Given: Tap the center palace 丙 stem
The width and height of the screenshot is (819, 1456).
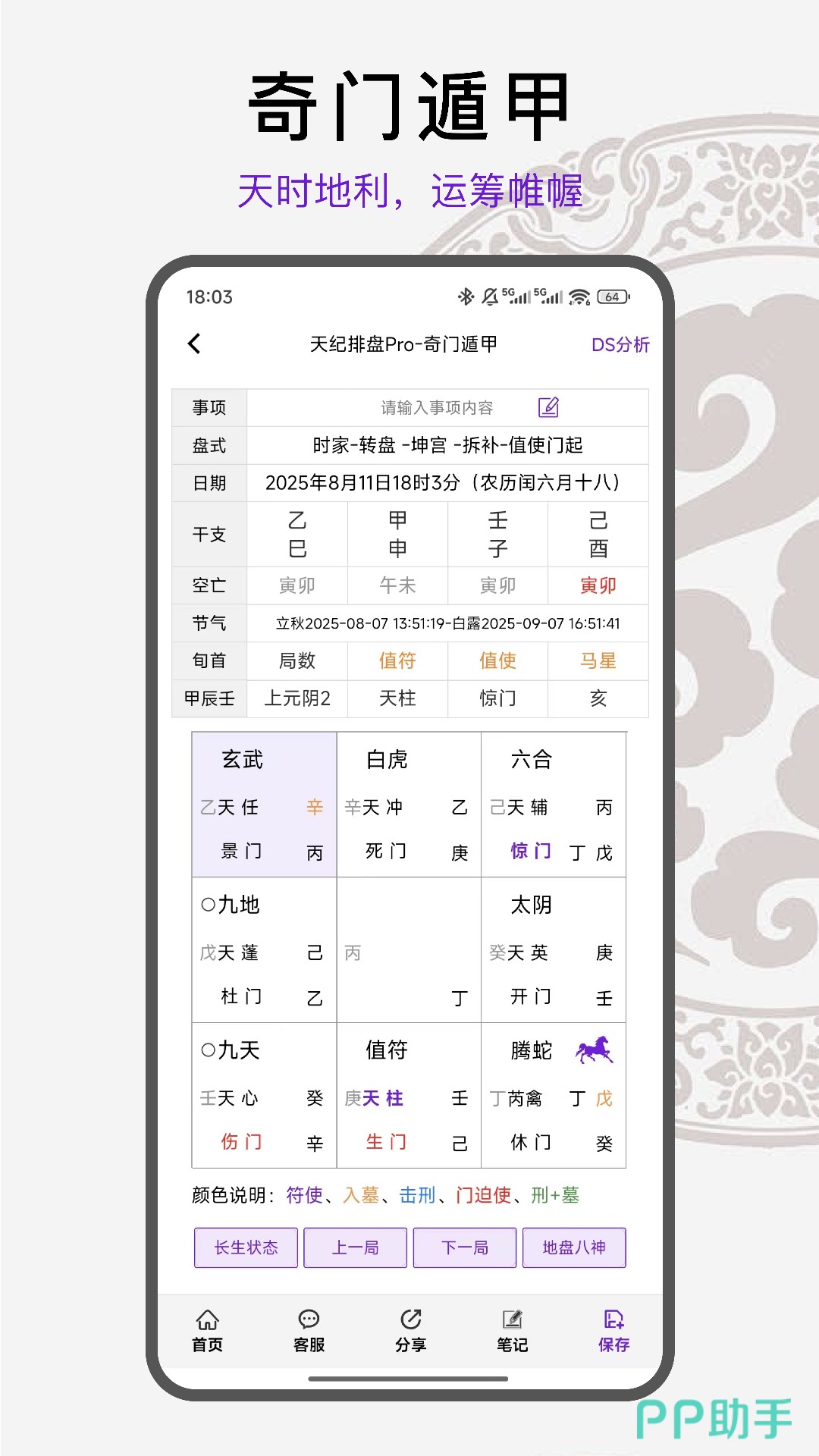Looking at the screenshot, I should (353, 952).
